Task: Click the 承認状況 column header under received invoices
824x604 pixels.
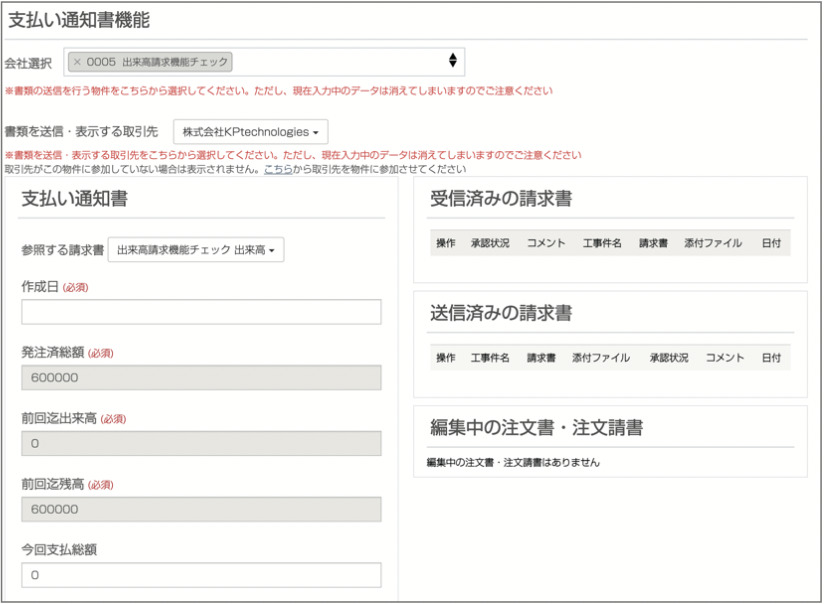Action: 490,243
